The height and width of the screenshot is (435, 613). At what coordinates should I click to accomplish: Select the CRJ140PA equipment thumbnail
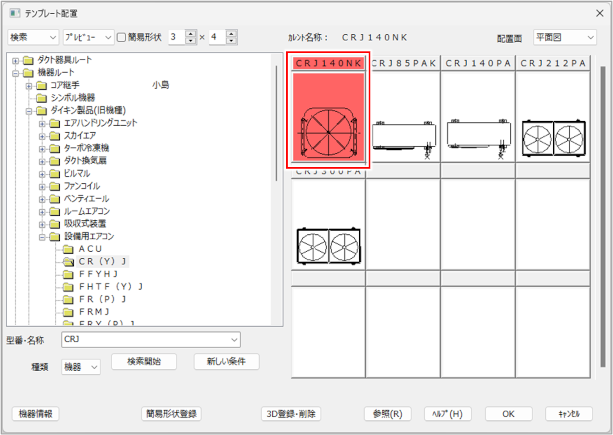476,120
